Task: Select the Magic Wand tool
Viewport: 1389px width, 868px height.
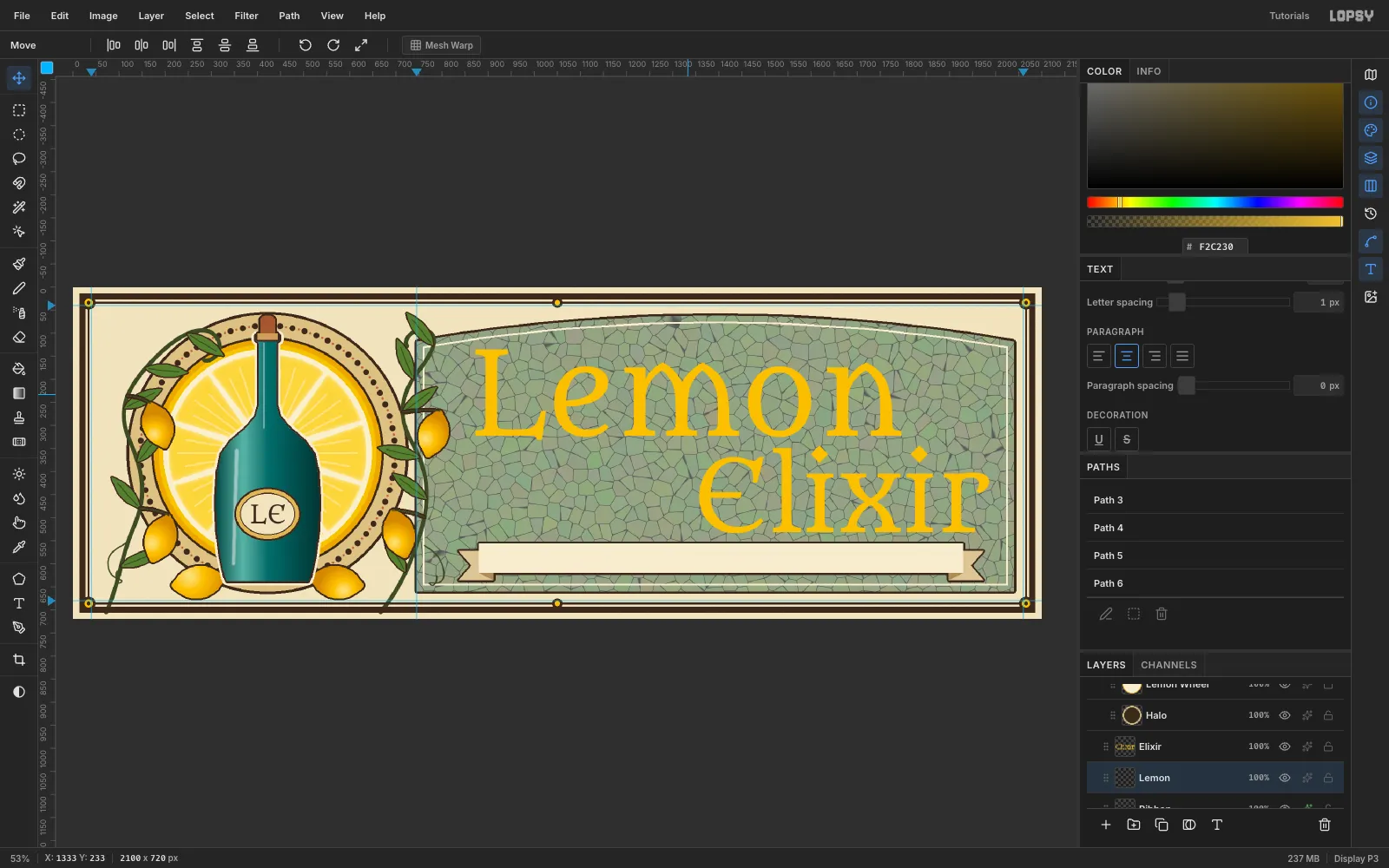Action: point(19,207)
